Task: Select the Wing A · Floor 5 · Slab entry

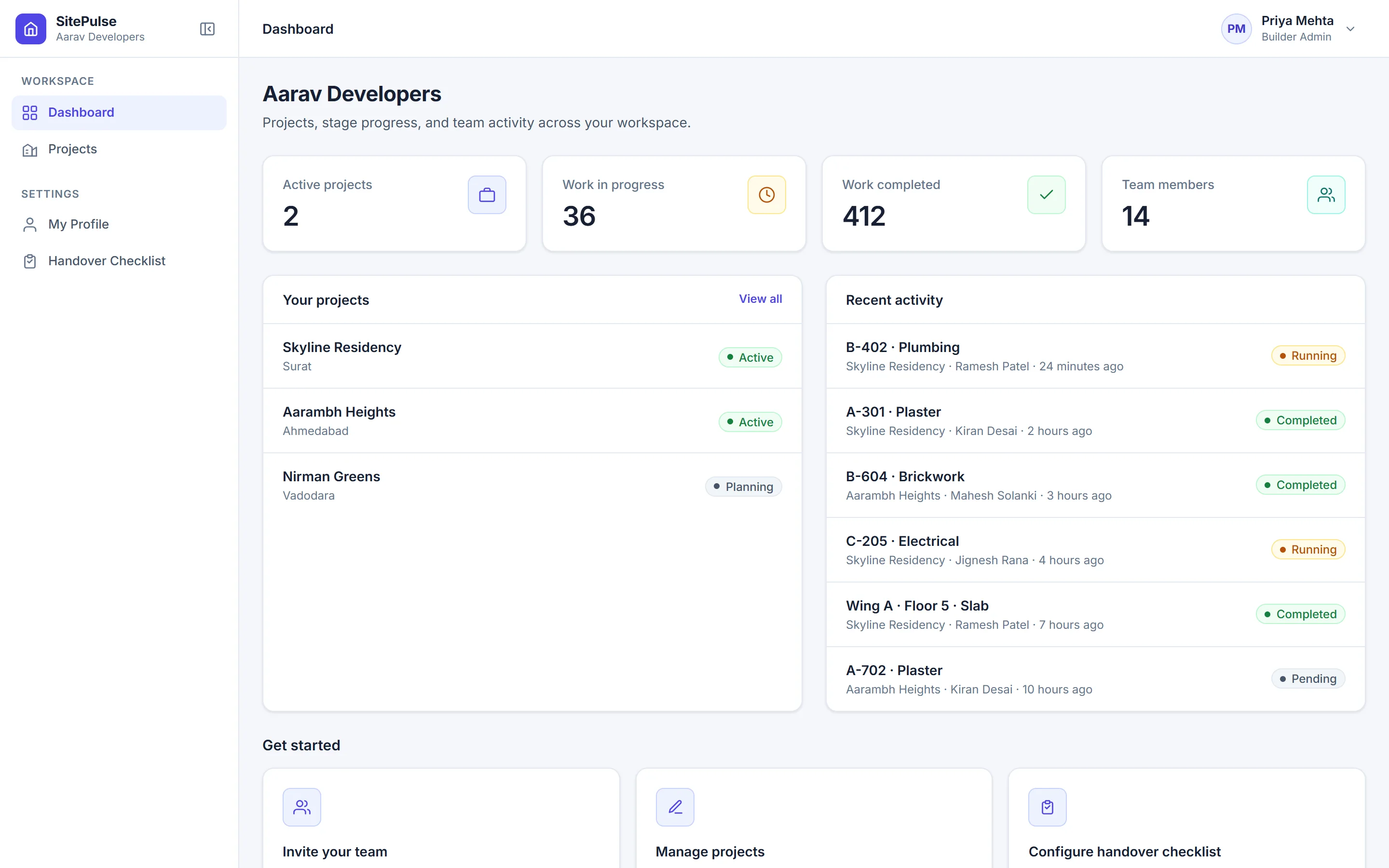Action: pyautogui.click(x=1095, y=615)
